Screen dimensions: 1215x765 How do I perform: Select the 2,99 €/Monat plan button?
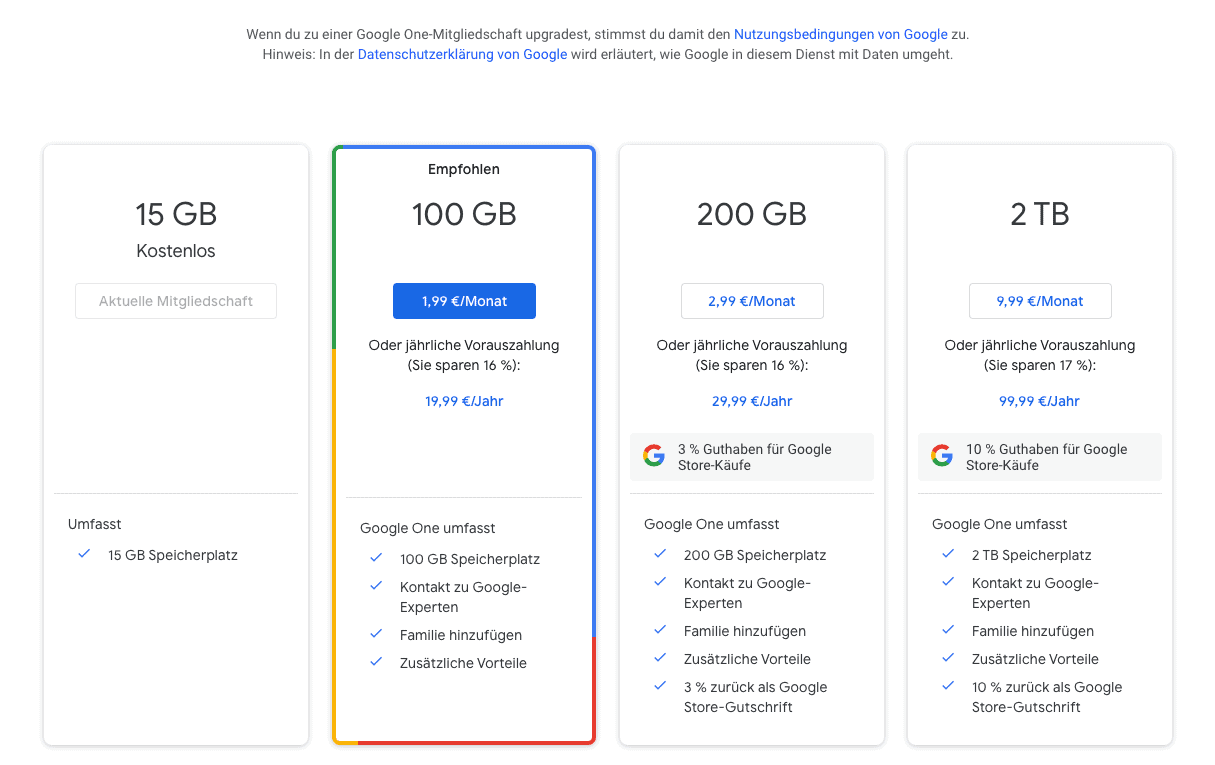tap(752, 300)
